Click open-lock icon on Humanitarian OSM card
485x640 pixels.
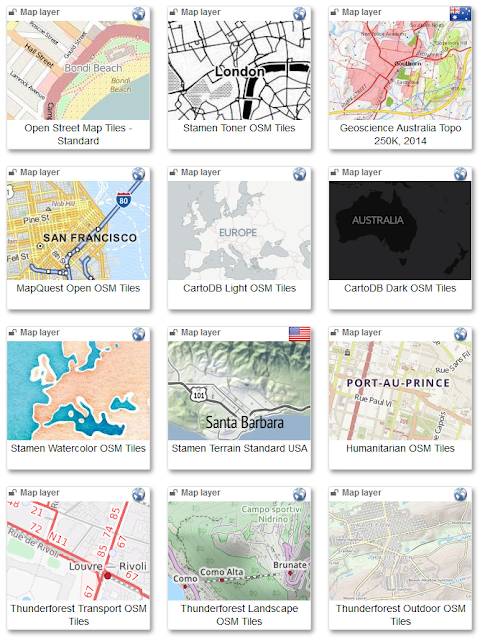334,332
